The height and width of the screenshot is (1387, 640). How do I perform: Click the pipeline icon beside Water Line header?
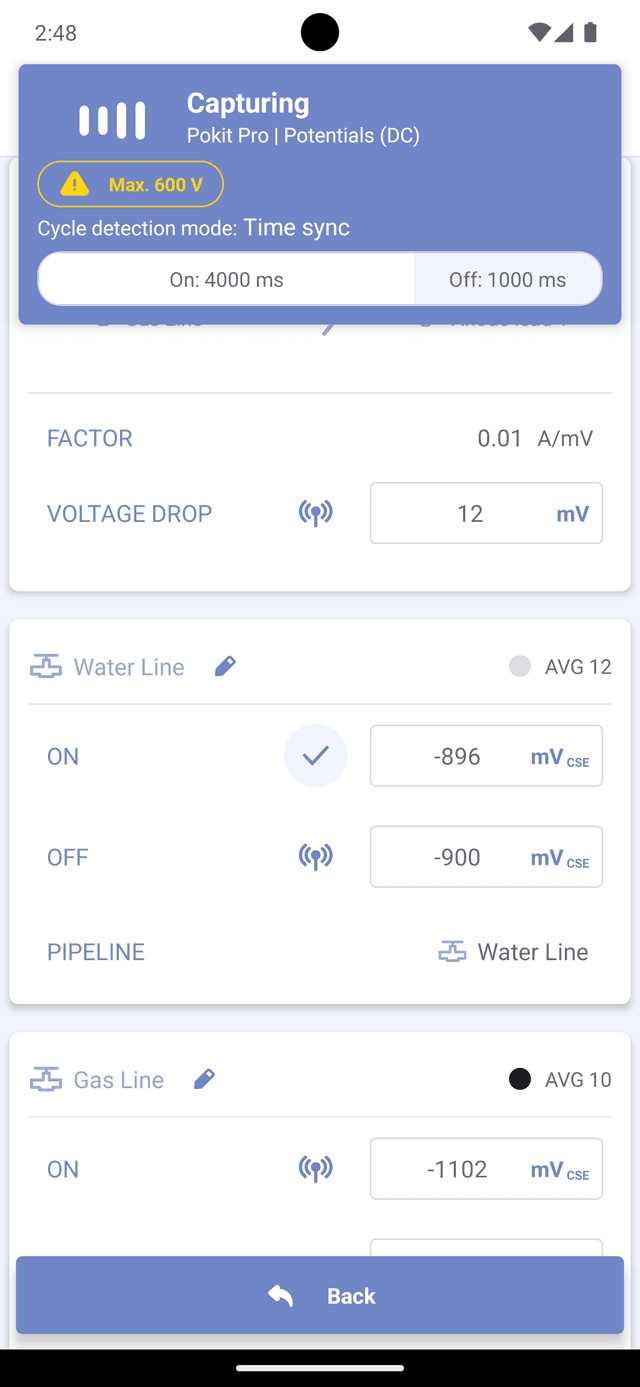[46, 667]
